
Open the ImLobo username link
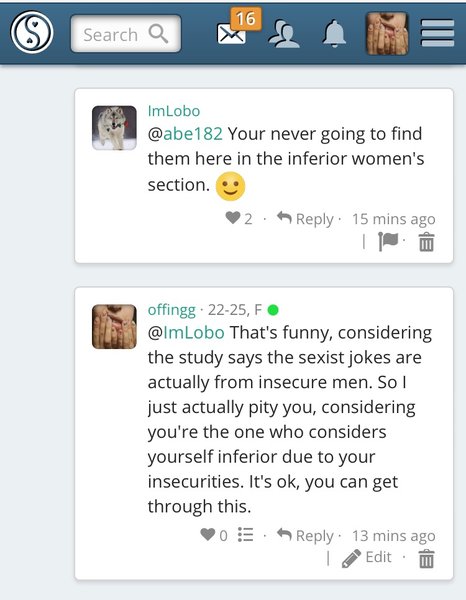point(174,111)
